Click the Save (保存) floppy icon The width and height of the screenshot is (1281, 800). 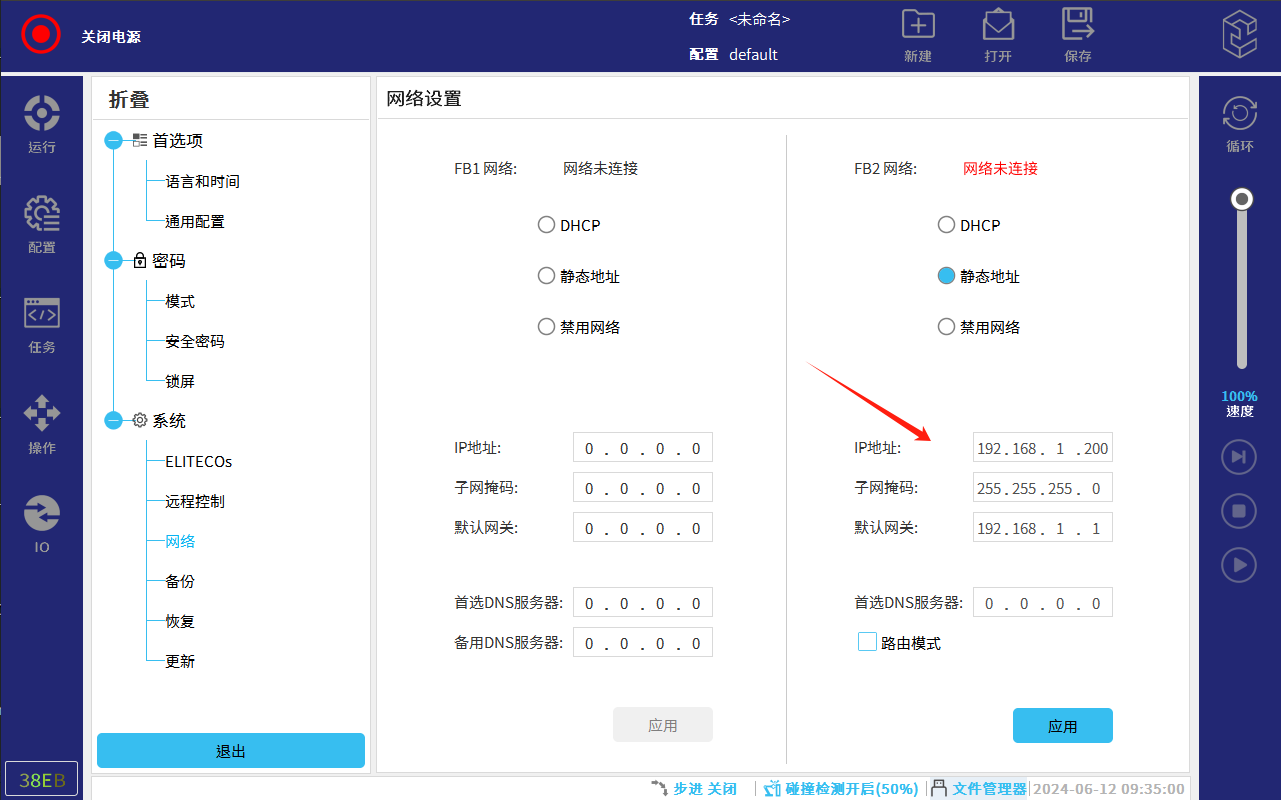click(1077, 26)
